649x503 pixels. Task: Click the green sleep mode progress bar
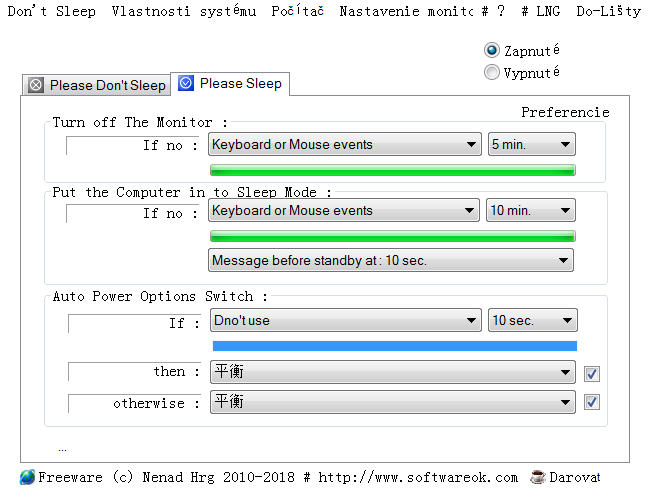click(x=392, y=236)
